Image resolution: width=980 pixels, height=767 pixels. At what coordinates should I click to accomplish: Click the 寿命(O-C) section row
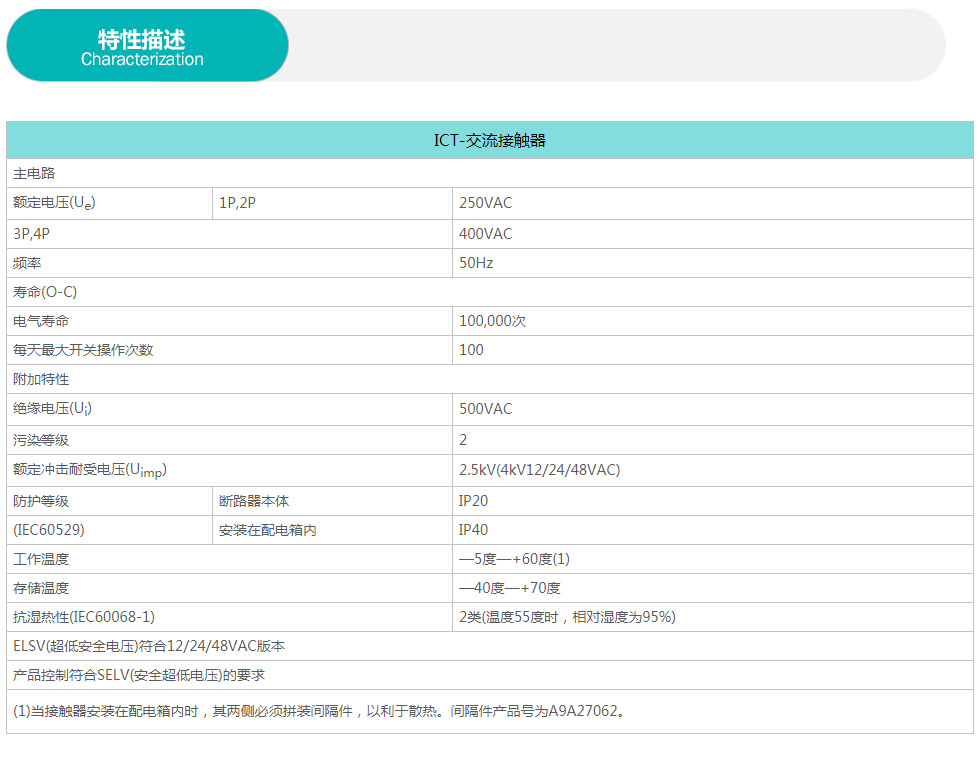click(x=489, y=292)
